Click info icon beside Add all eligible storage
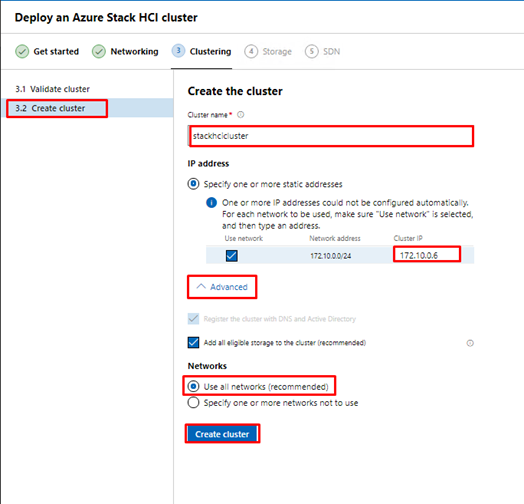This screenshot has width=524, height=504. [470, 343]
